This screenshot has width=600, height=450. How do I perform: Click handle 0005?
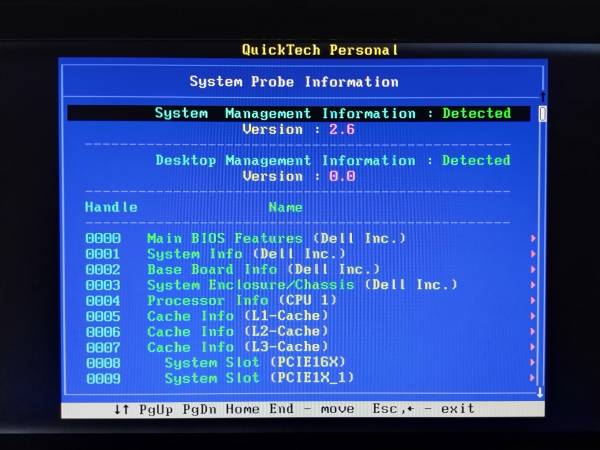tap(103, 316)
